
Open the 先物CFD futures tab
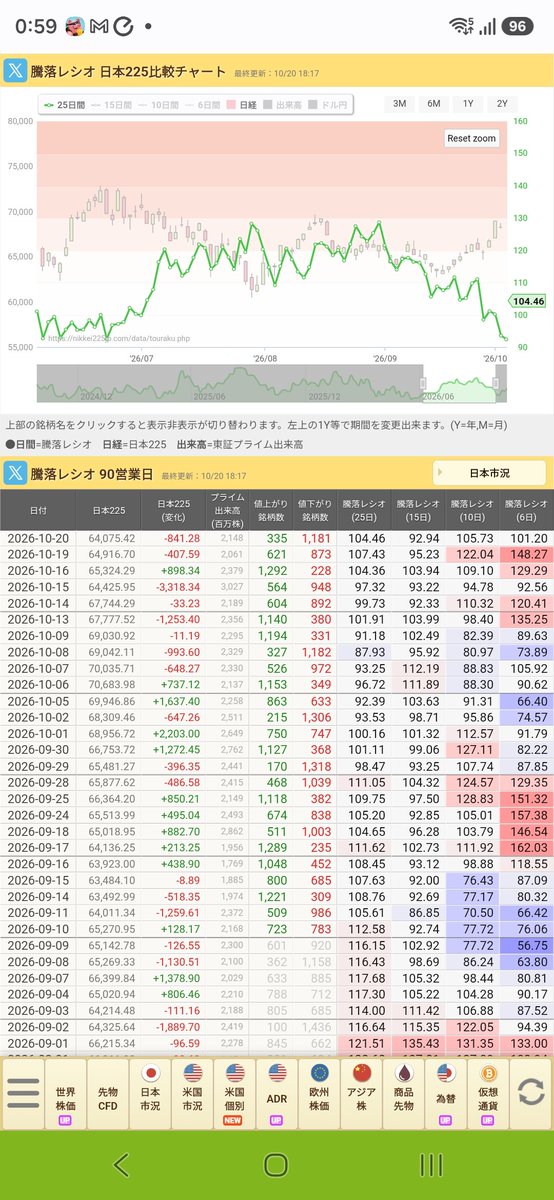pos(107,1094)
